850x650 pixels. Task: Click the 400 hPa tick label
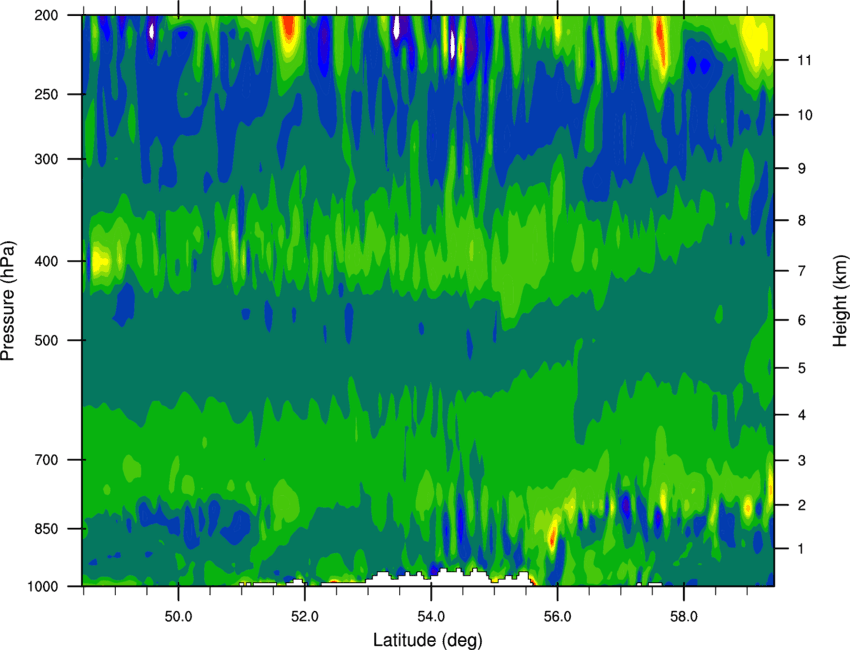click(x=47, y=261)
